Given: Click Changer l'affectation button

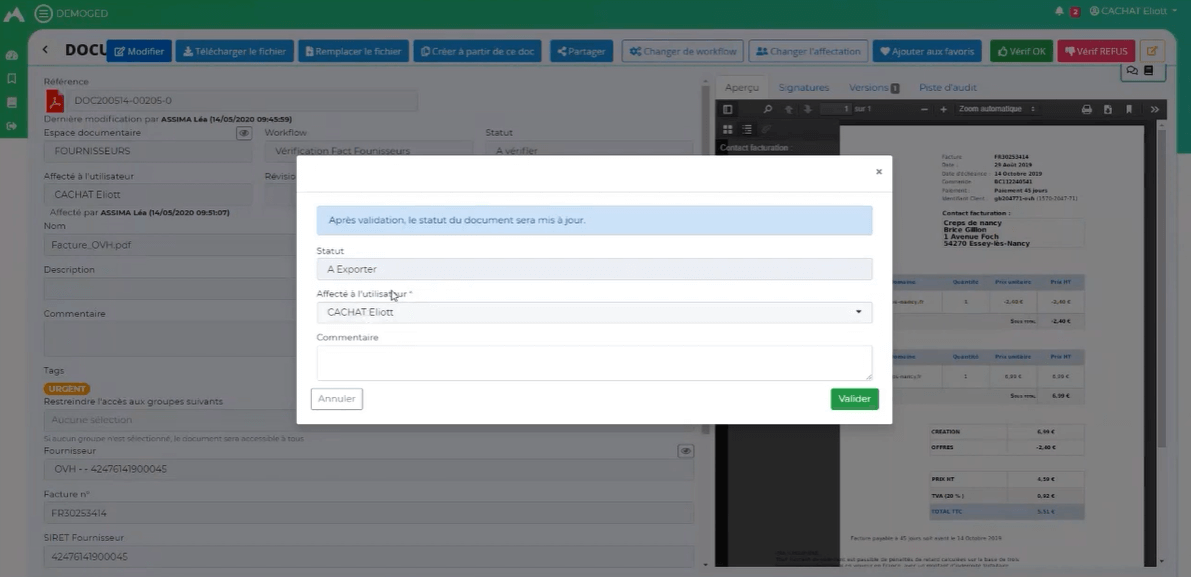Looking at the screenshot, I should coord(808,51).
